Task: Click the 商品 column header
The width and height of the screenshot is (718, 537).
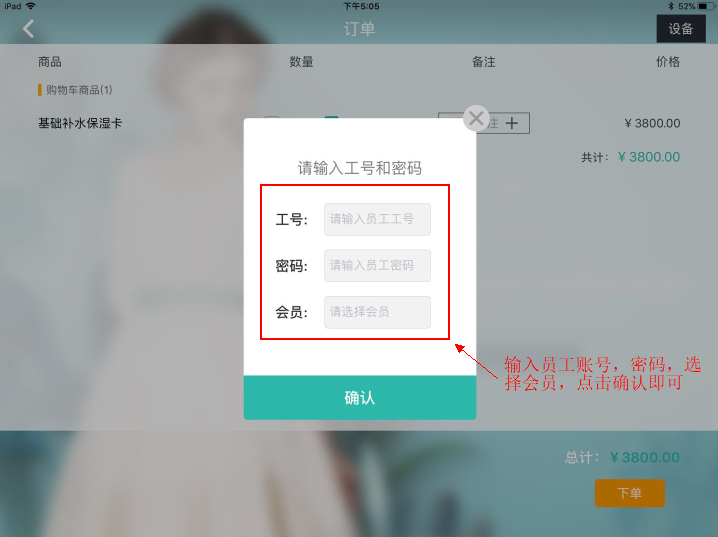Action: tap(50, 62)
